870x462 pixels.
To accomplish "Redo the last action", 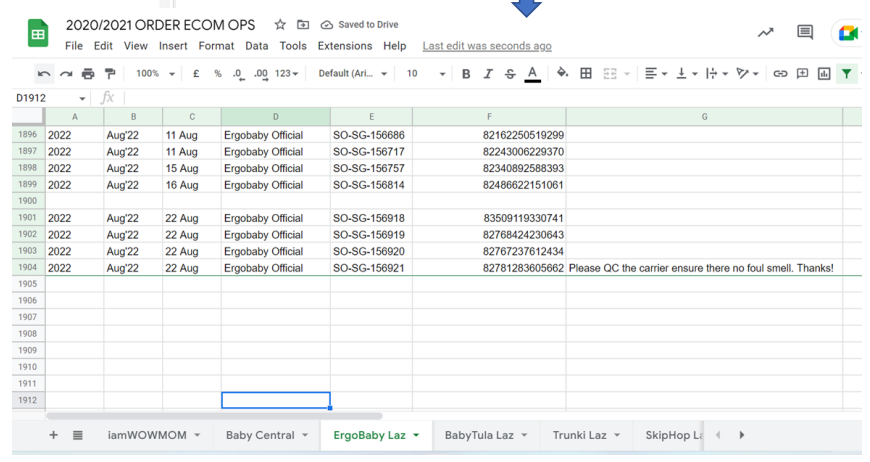I will (x=66, y=73).
